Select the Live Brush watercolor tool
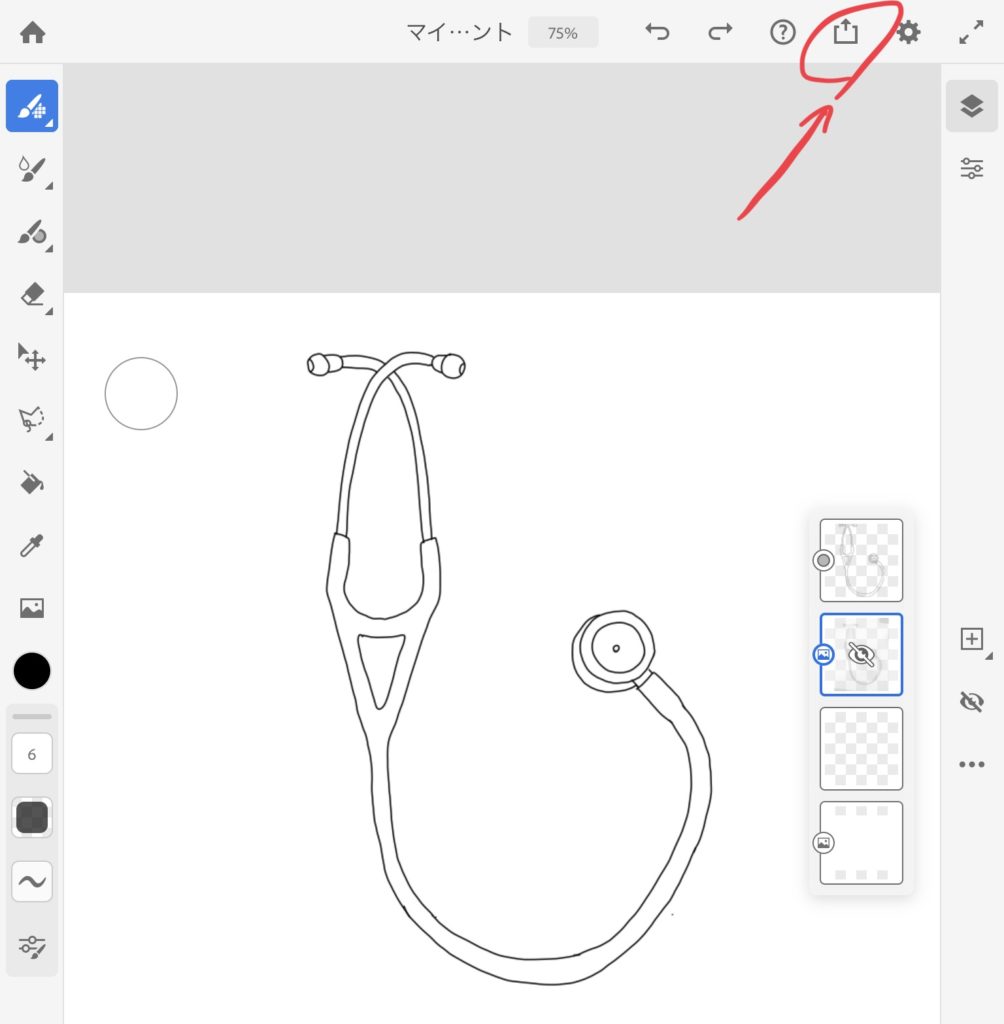The image size is (1004, 1024). (x=32, y=169)
